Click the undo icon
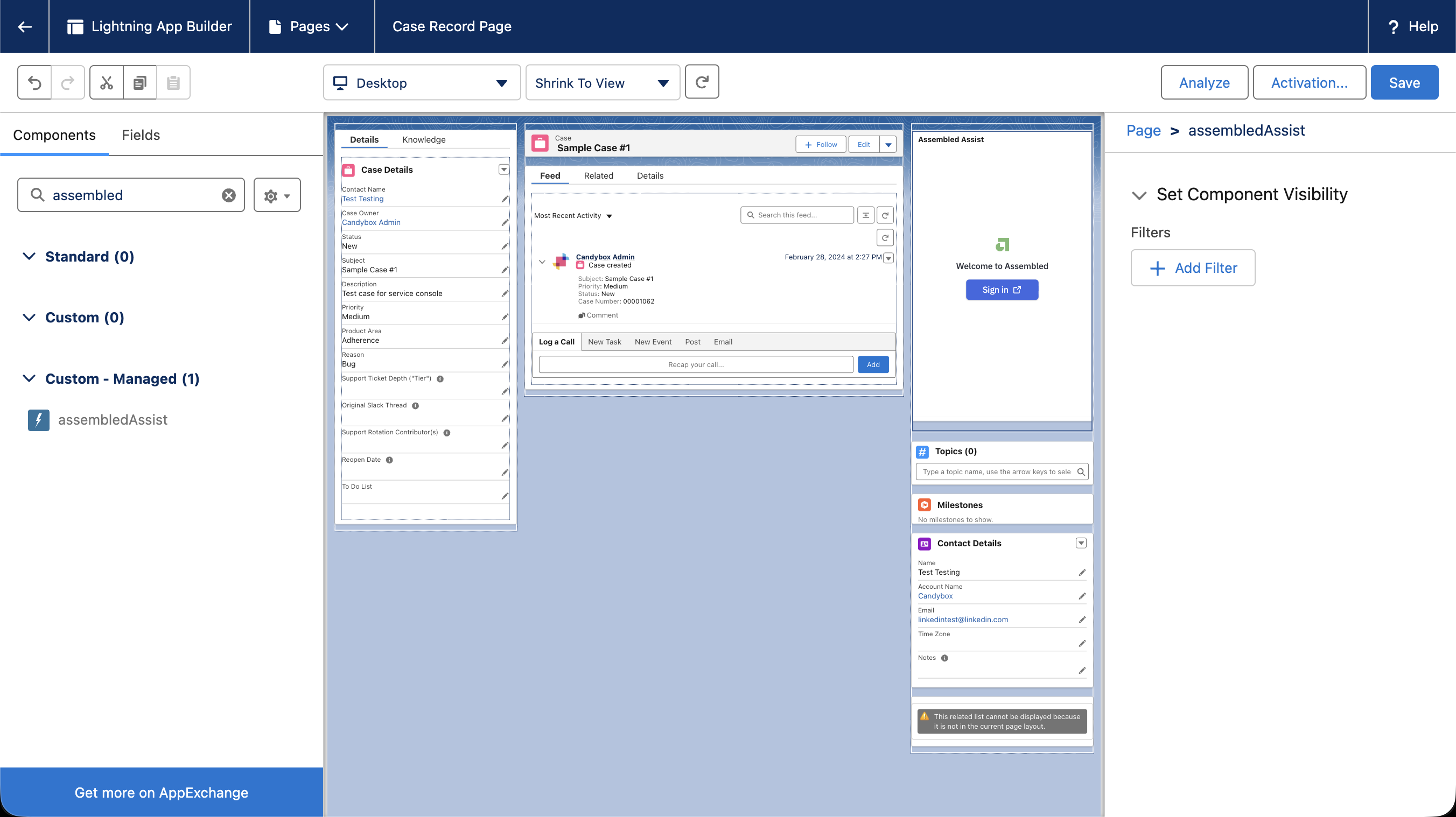Screen dimensions: 1456x817 point(34,83)
